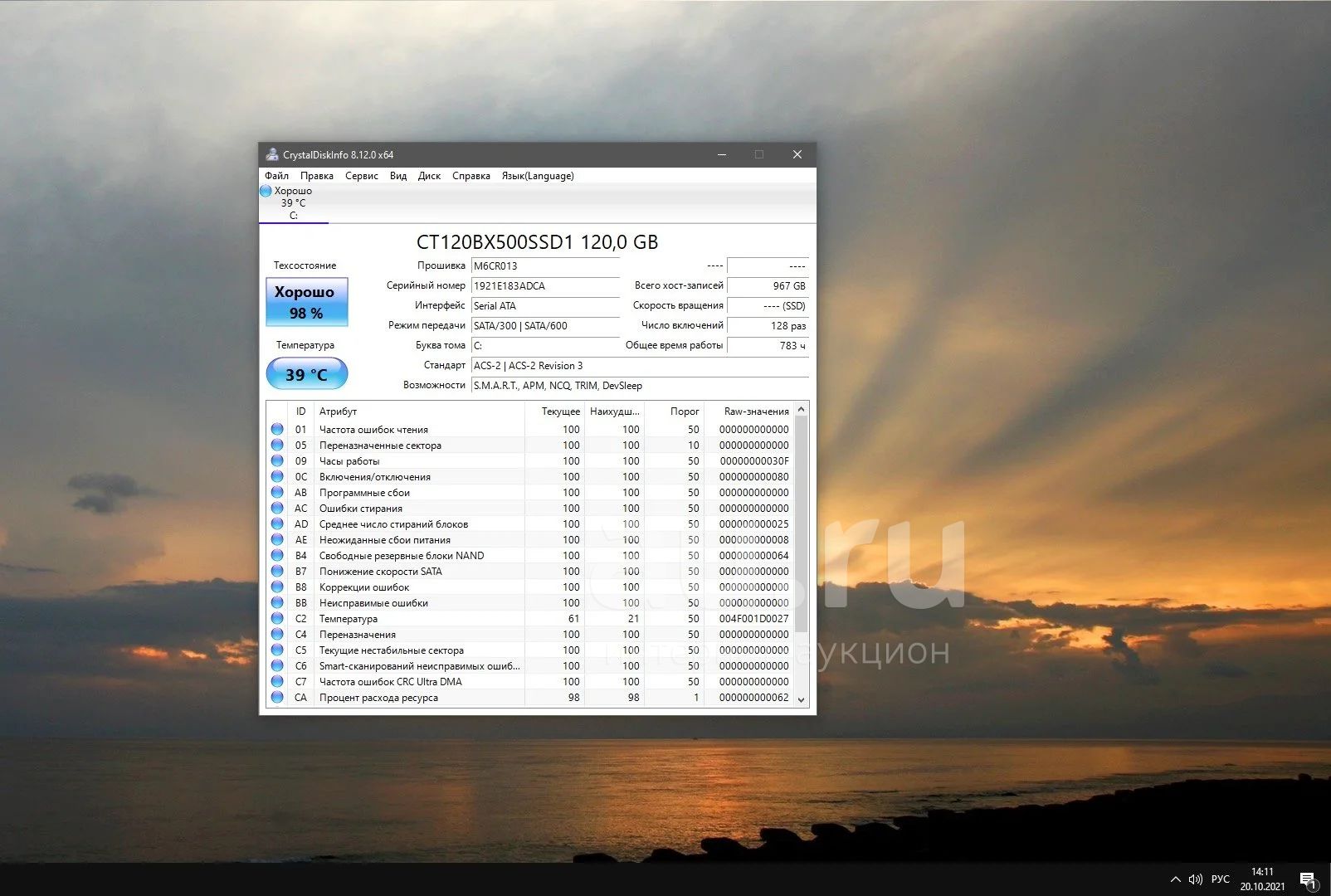
Task: Click status icon for Включения/отключения
Action: (277, 477)
